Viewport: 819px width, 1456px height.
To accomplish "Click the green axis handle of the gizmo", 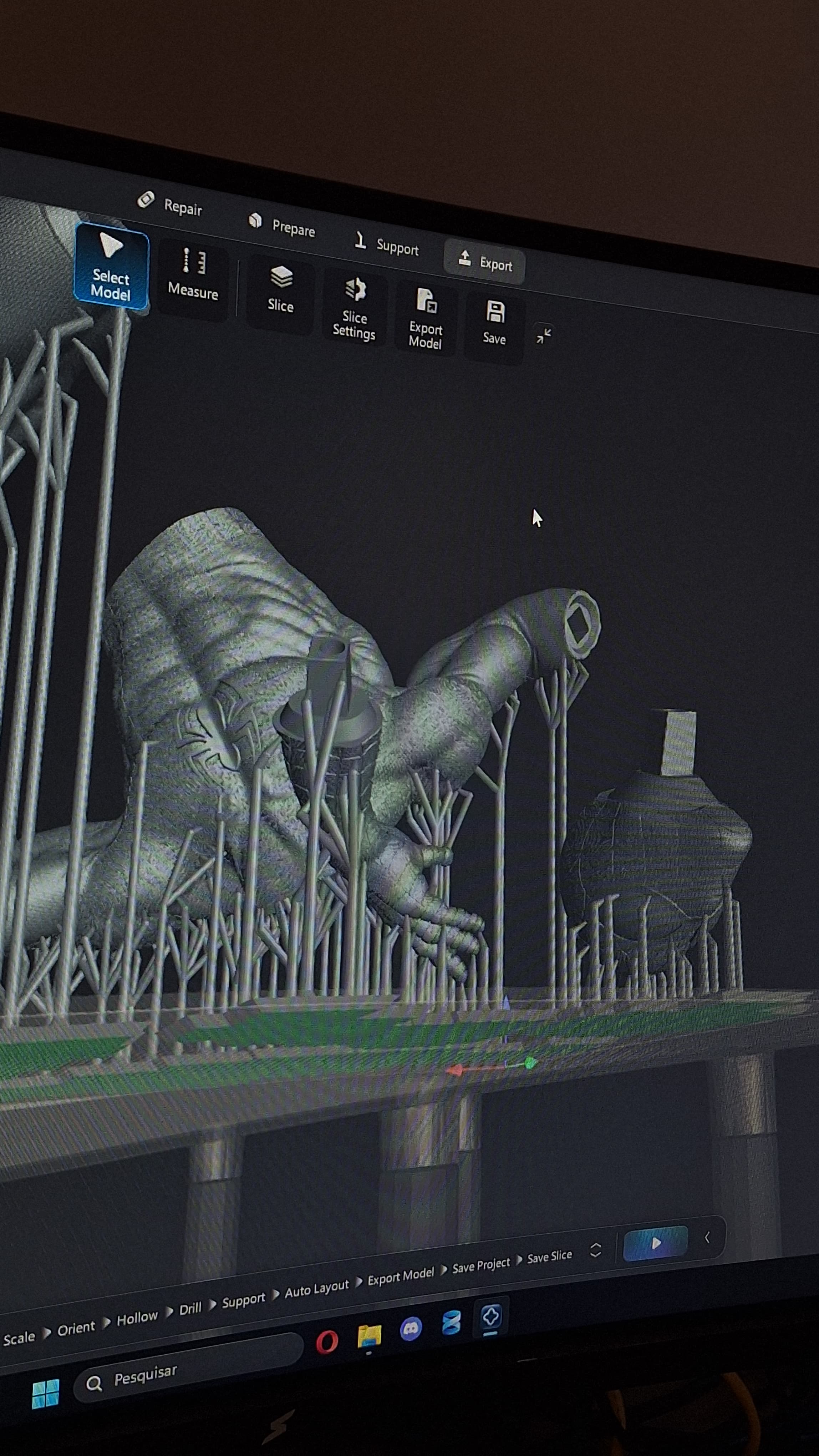I will (530, 1063).
